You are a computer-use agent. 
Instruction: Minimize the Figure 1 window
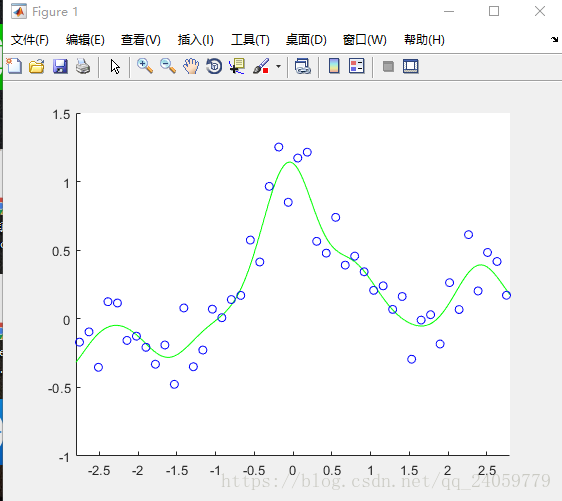(449, 11)
